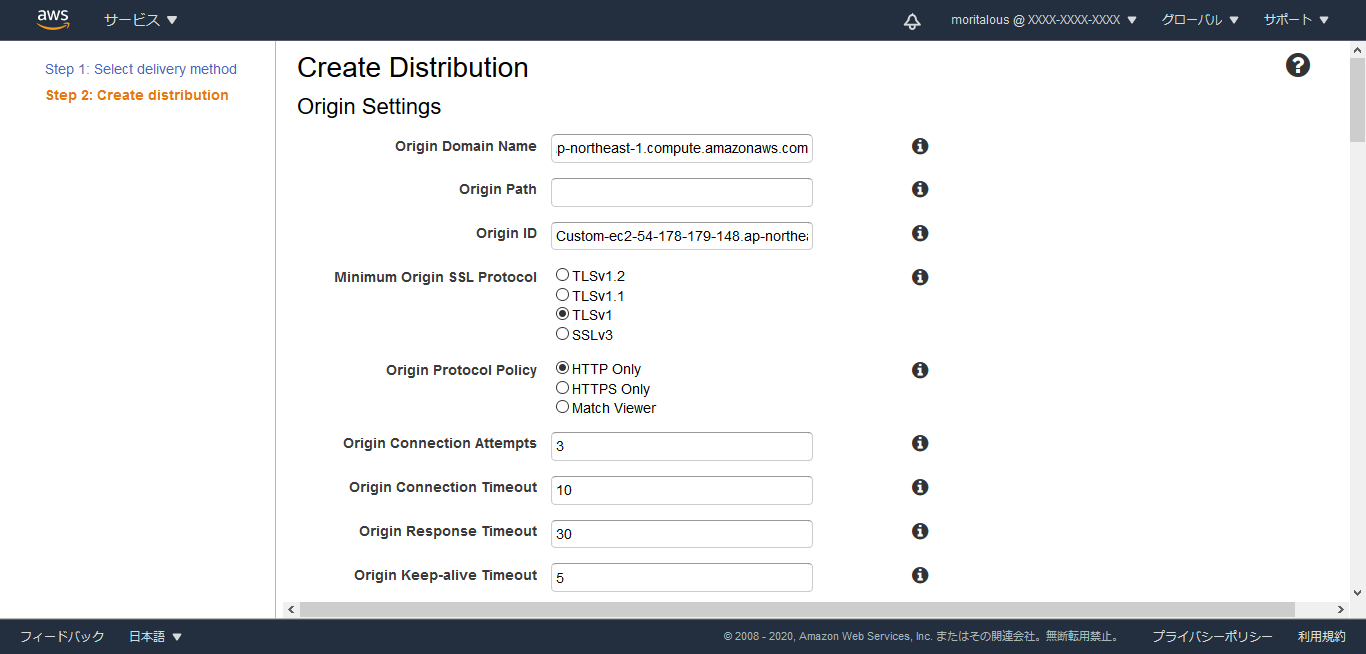Screen dimensions: 1366x654
Task: Expand the サービス services dropdown
Action: click(x=140, y=20)
